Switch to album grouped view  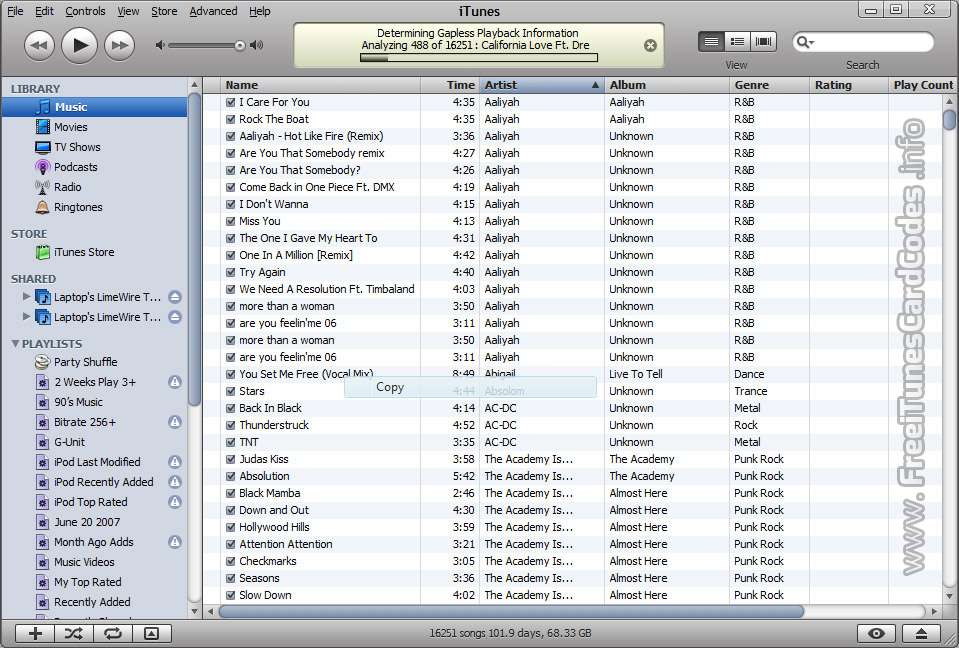coord(737,42)
